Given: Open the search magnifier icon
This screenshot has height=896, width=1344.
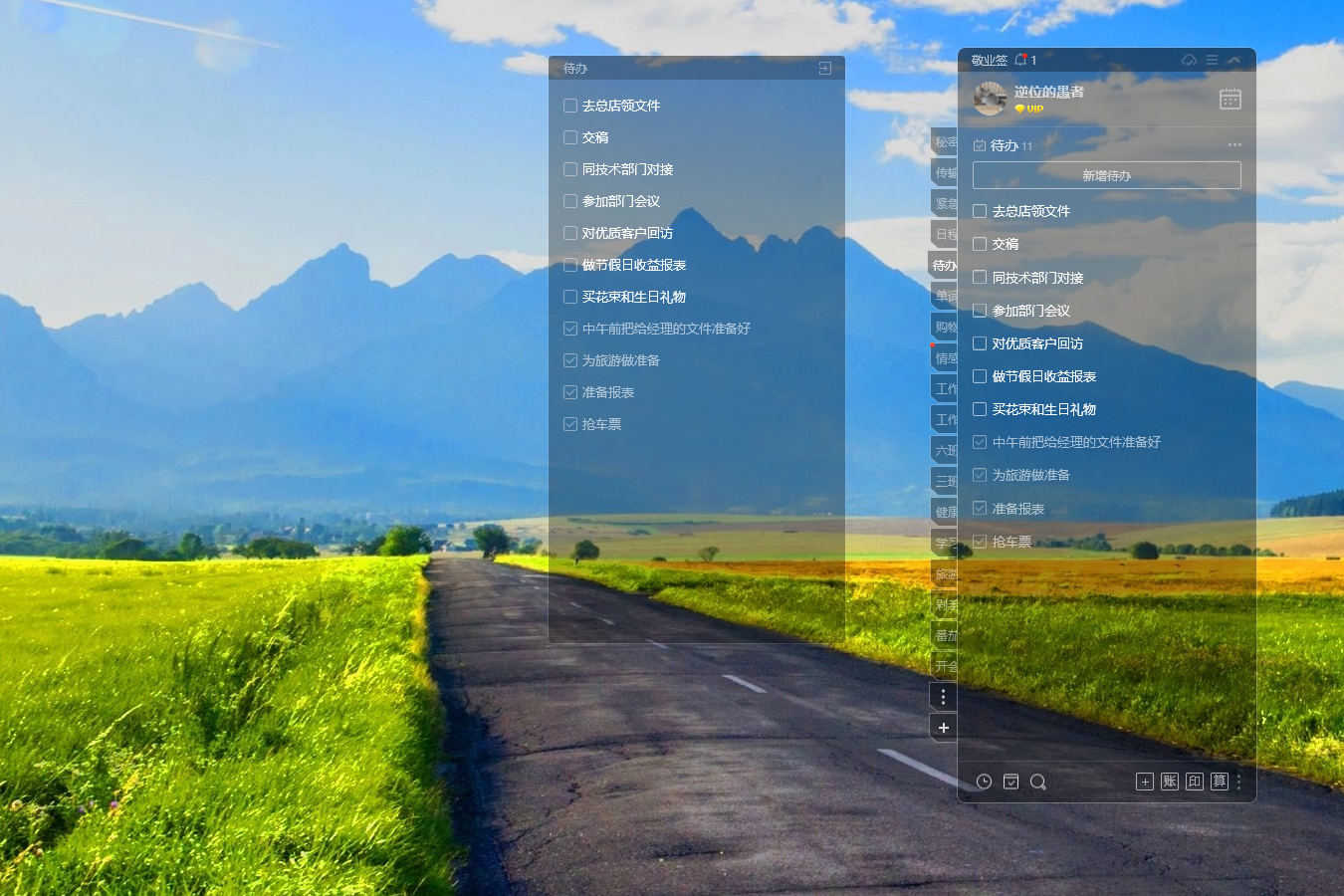Looking at the screenshot, I should [1037, 782].
